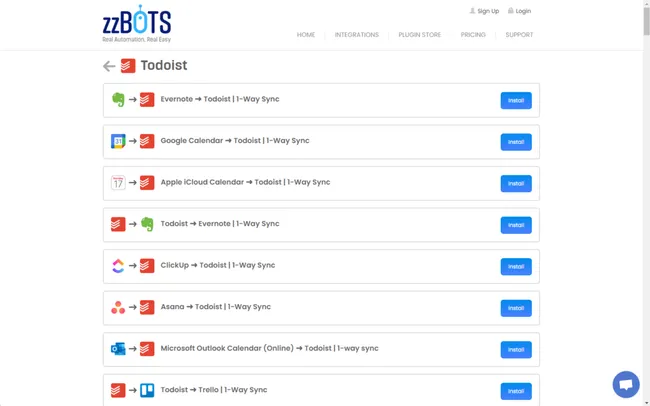
Task: Click the Todoist icon in the Outlook Calendar row
Action: 147,349
